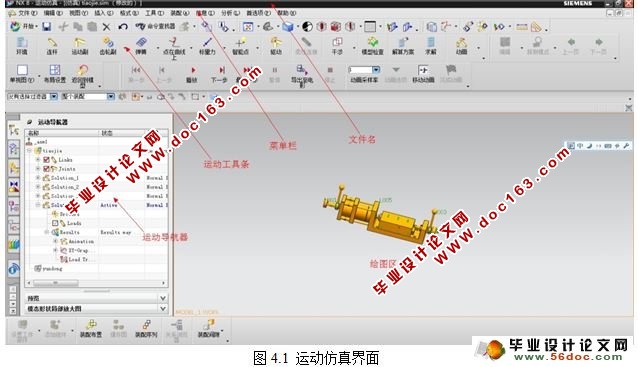Screen dimensions: 638x367
Task: Click the 装配序列 assembly sequence icon
Action: 146,328
